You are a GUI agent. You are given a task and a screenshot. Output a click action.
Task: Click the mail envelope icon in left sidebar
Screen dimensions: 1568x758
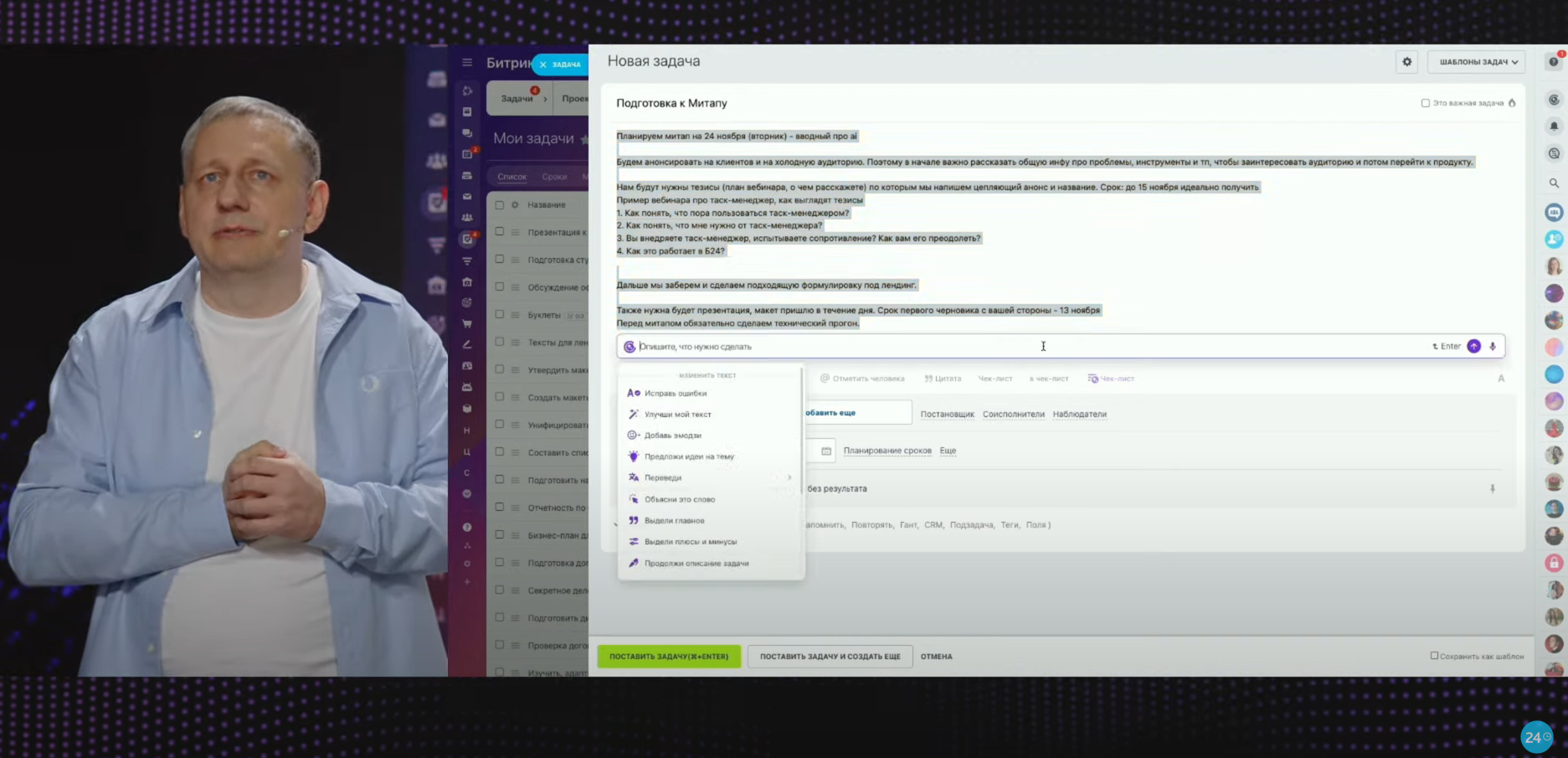(x=467, y=197)
